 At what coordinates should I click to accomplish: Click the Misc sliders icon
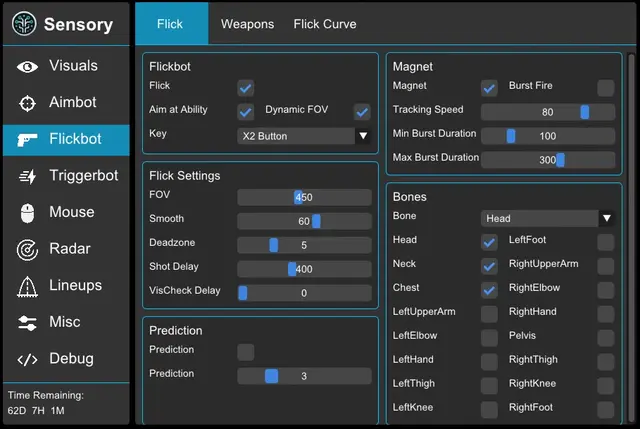pyautogui.click(x=28, y=323)
